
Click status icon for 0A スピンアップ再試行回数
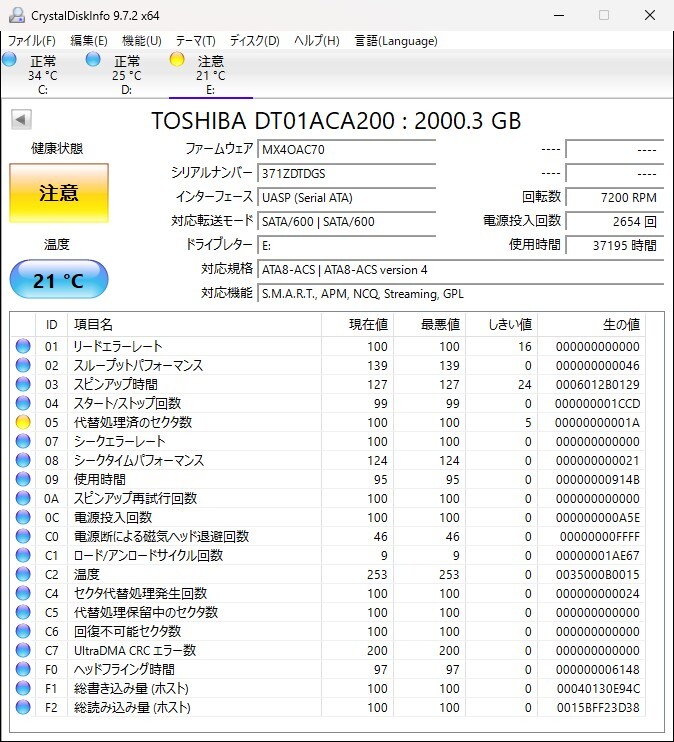23,498
